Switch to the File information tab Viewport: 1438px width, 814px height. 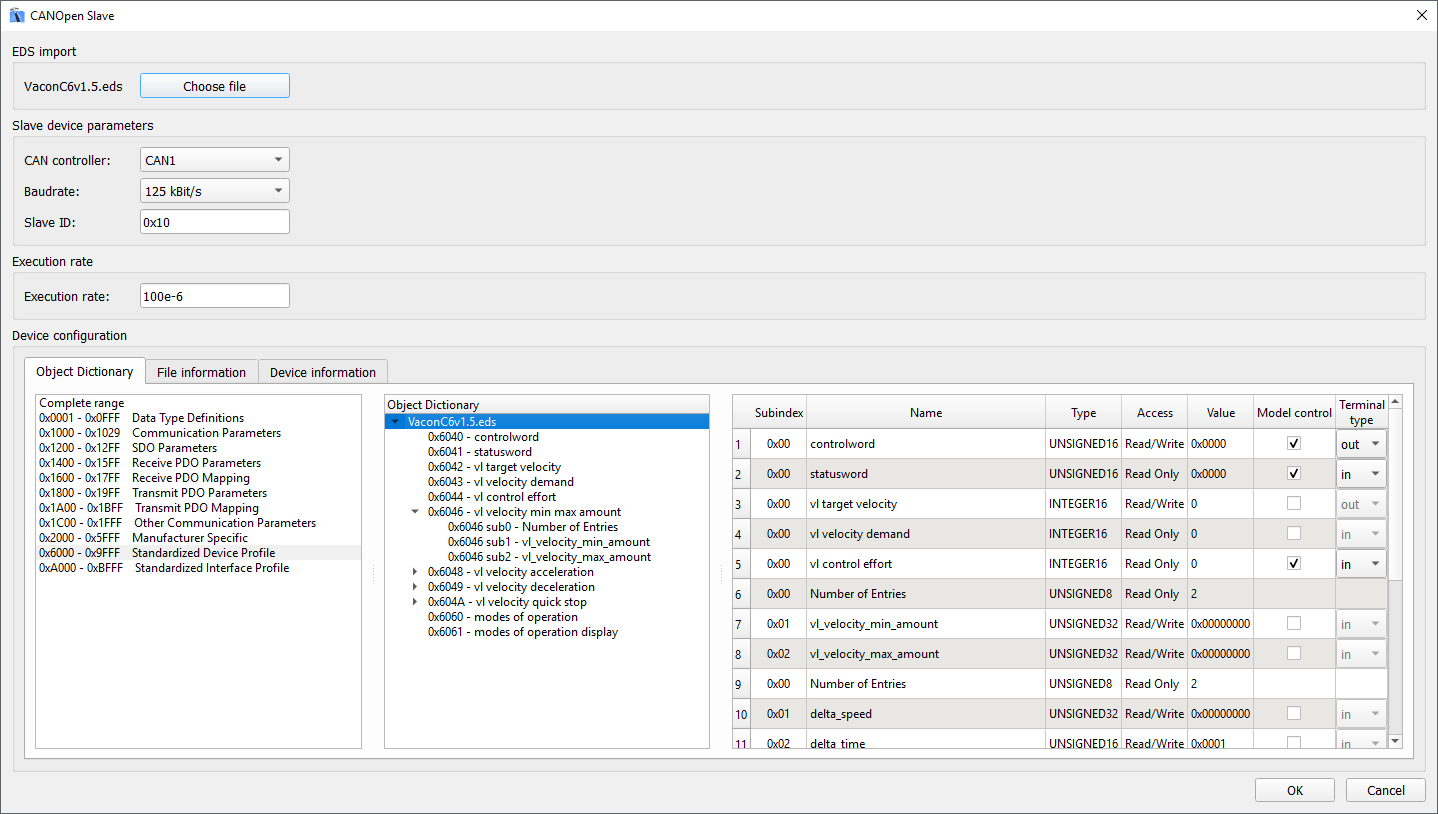pyautogui.click(x=201, y=372)
